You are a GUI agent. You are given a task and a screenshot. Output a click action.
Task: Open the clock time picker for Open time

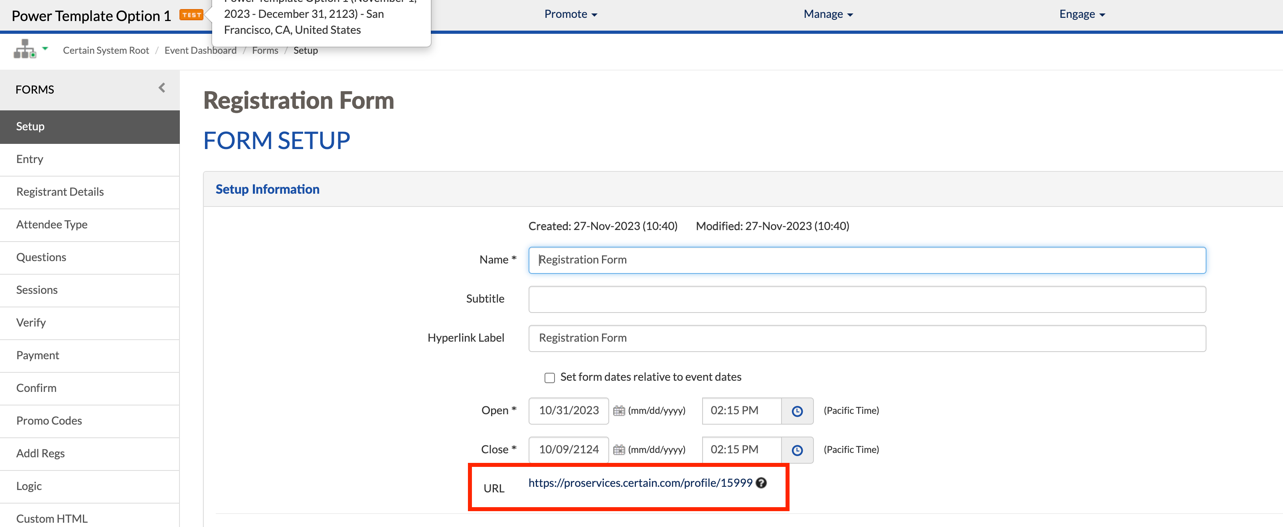(x=797, y=411)
